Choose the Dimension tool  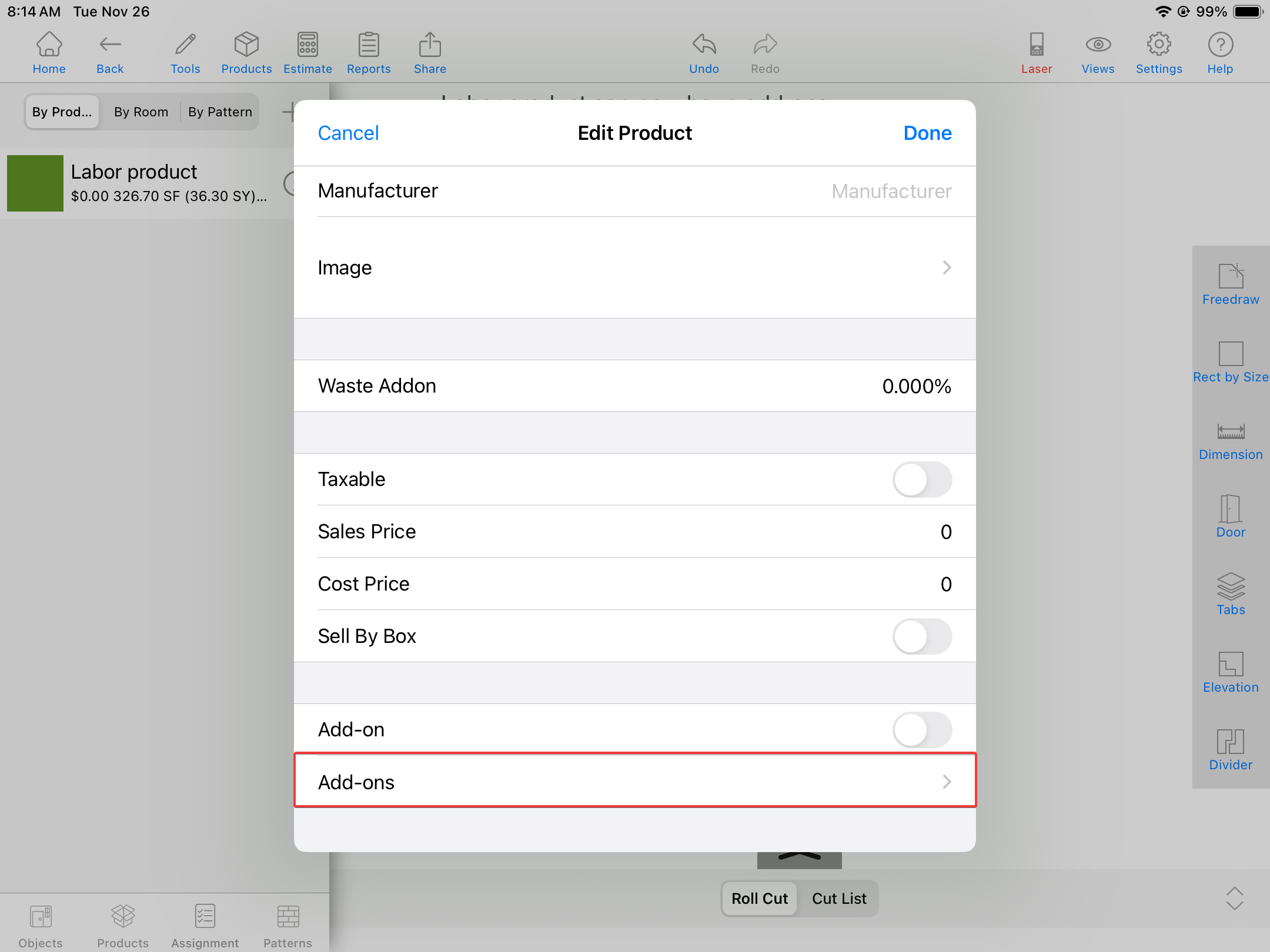(x=1231, y=440)
